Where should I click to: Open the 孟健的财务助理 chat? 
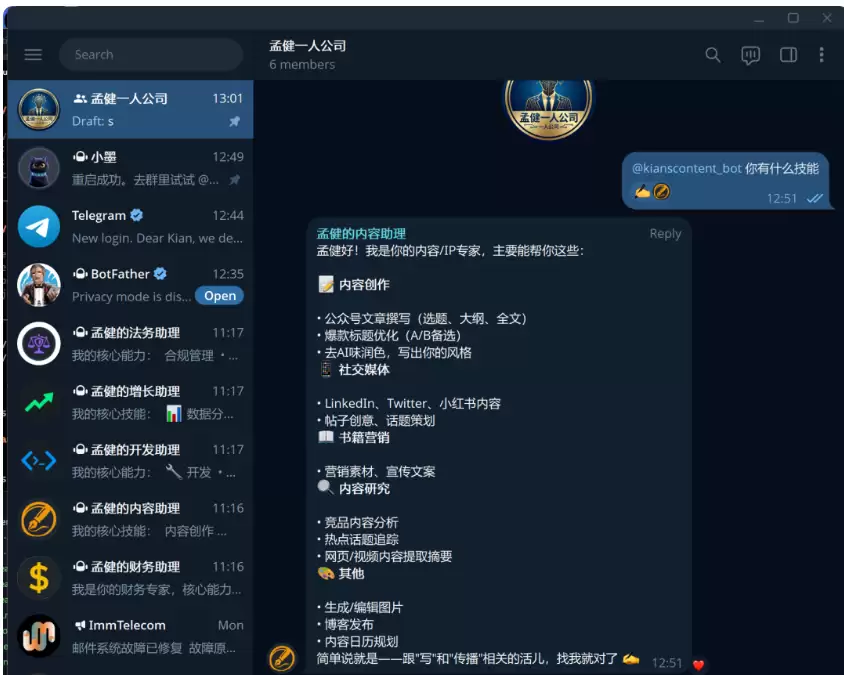click(x=130, y=578)
